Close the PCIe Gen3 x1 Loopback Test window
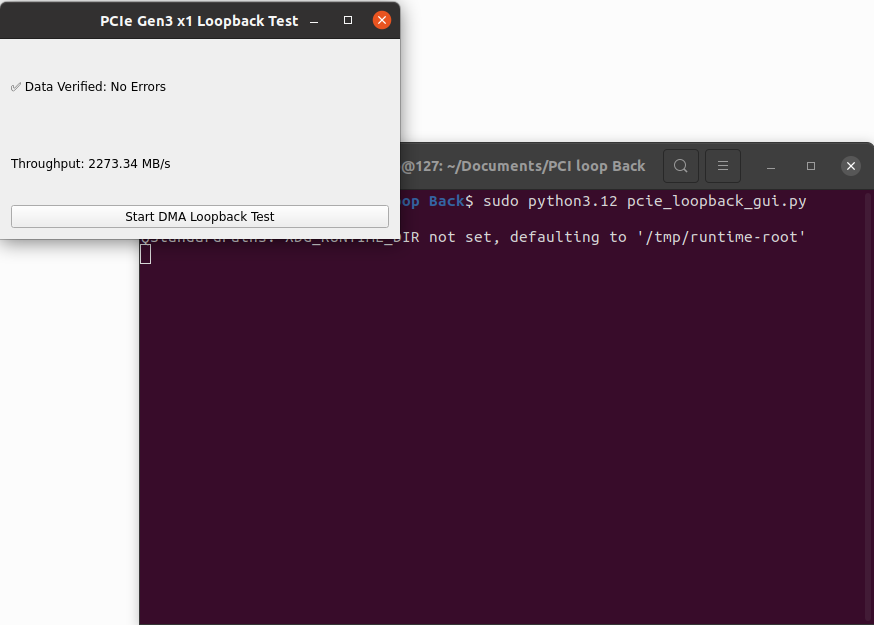Image resolution: width=874 pixels, height=625 pixels. coord(381,20)
